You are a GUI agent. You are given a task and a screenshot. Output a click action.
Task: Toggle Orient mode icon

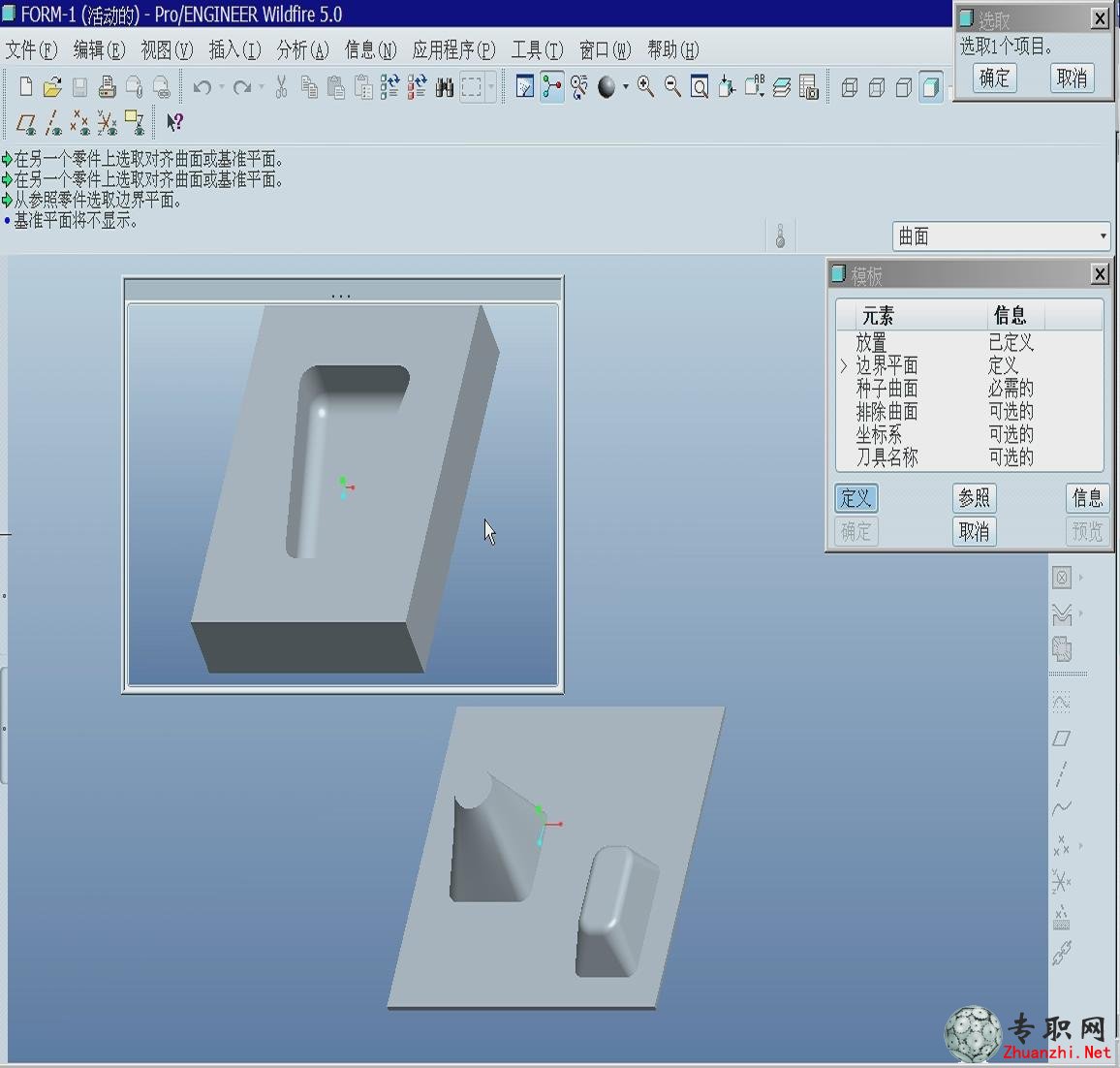click(579, 87)
